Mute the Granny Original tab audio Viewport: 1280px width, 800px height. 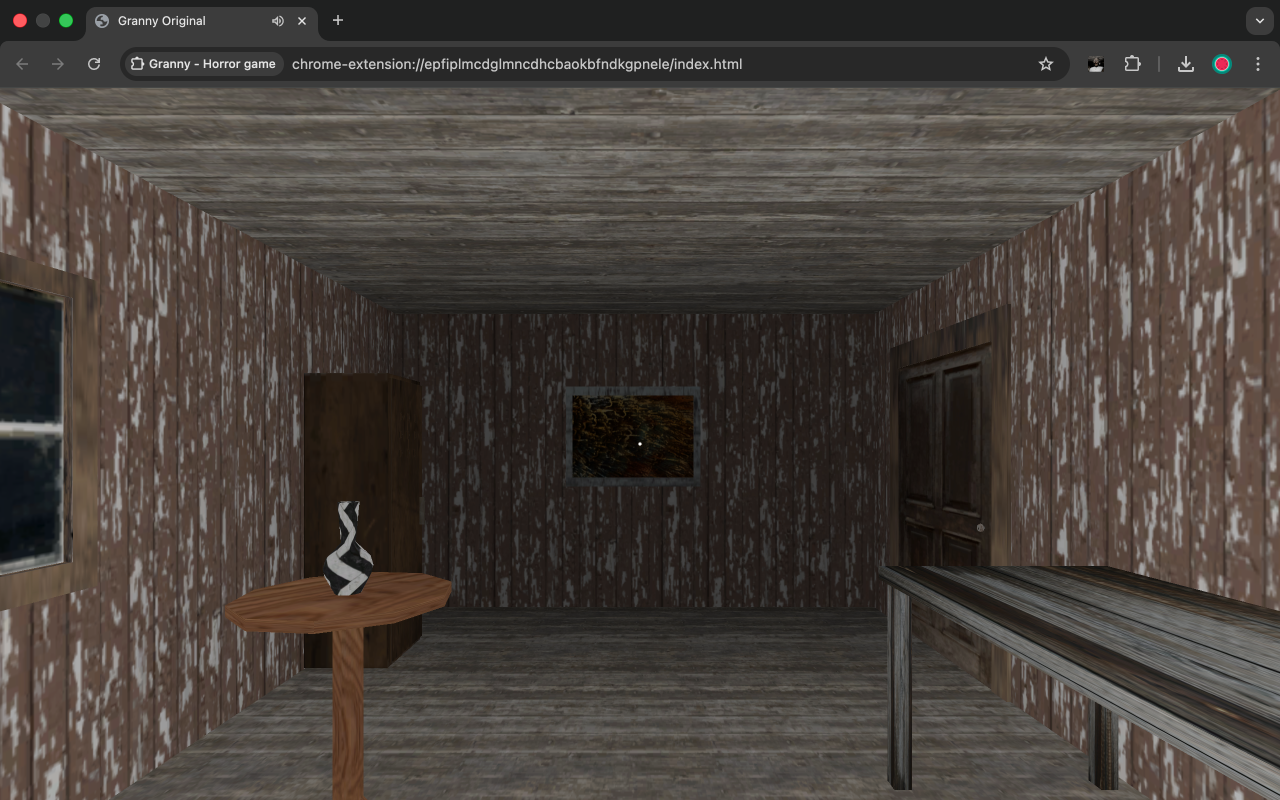[x=278, y=21]
